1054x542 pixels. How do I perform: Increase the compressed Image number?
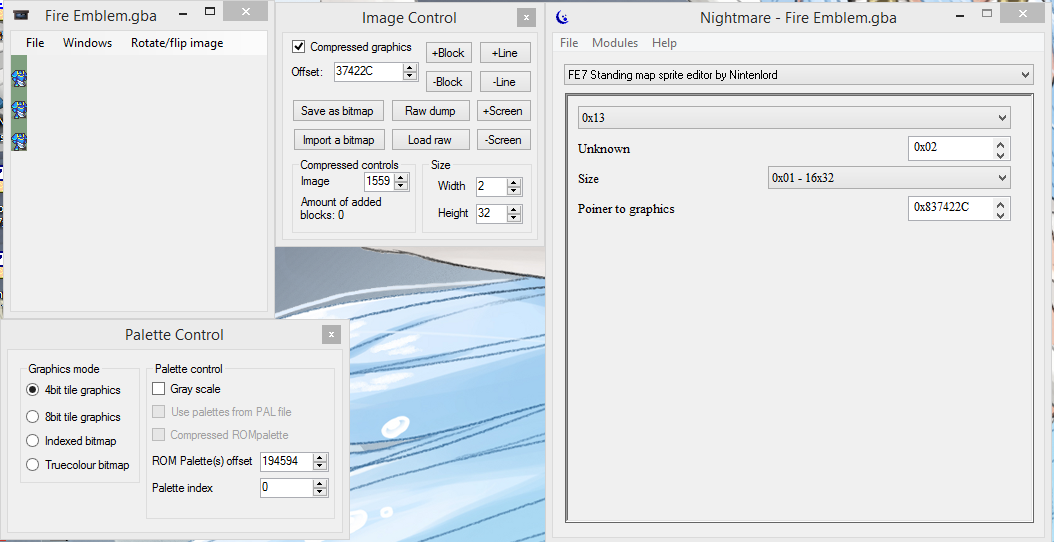click(401, 178)
